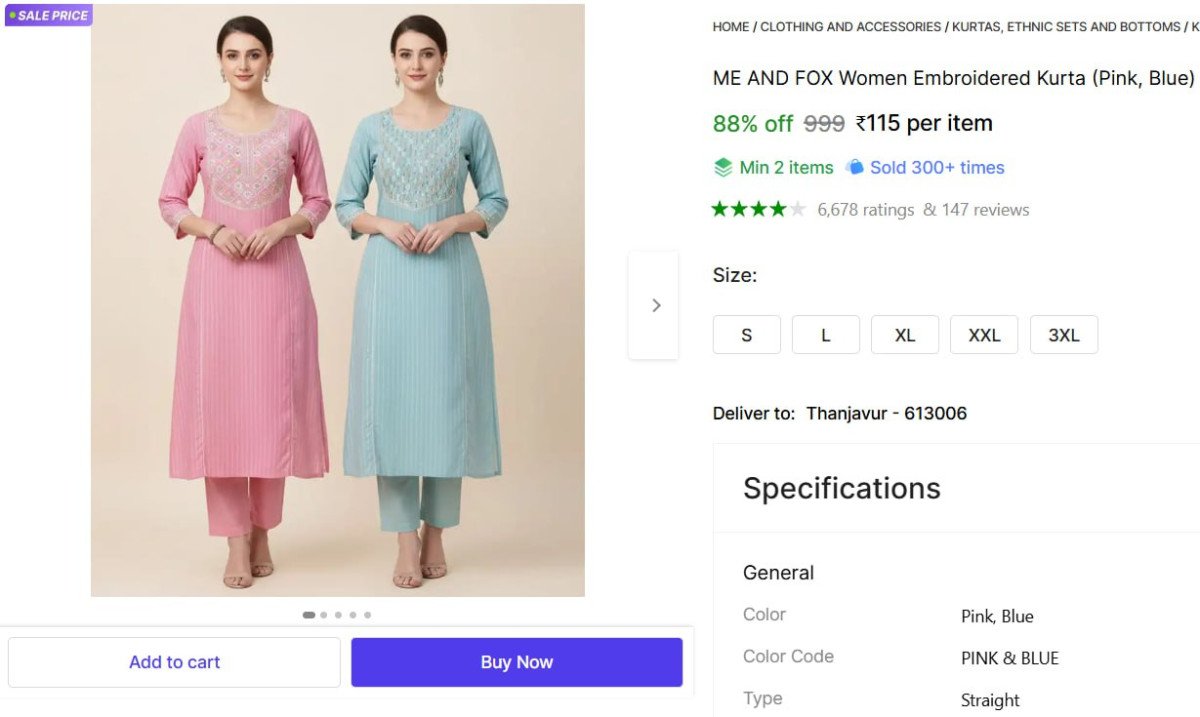The width and height of the screenshot is (1200, 717).
Task: Open Kurtas, Ethnic Sets and Bottoms breadcrumb
Action: (1065, 27)
